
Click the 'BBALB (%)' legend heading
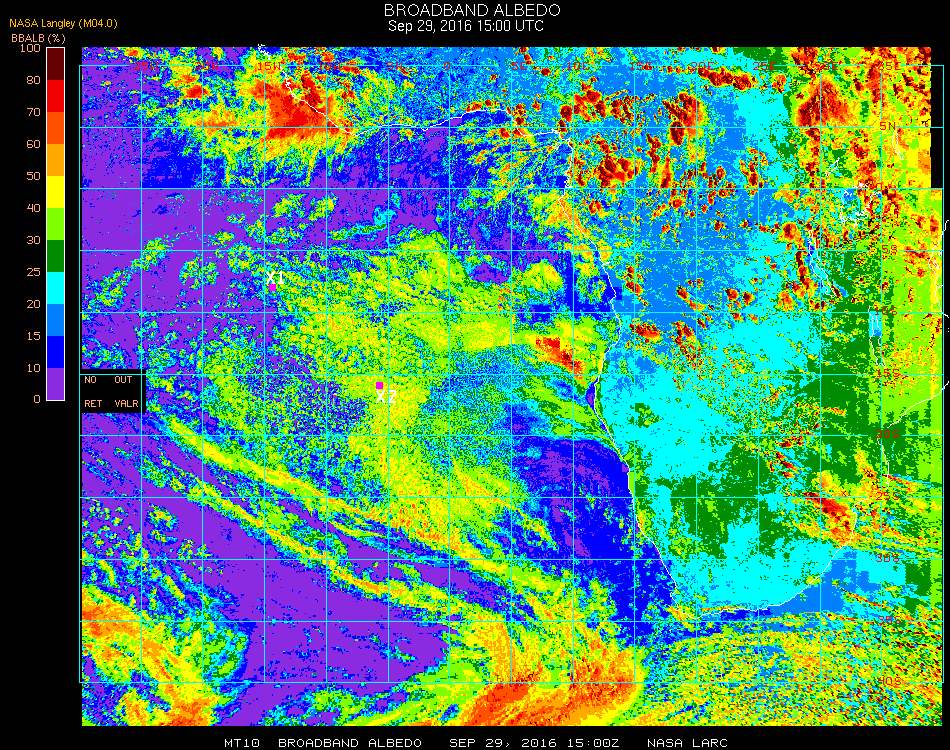38,38
